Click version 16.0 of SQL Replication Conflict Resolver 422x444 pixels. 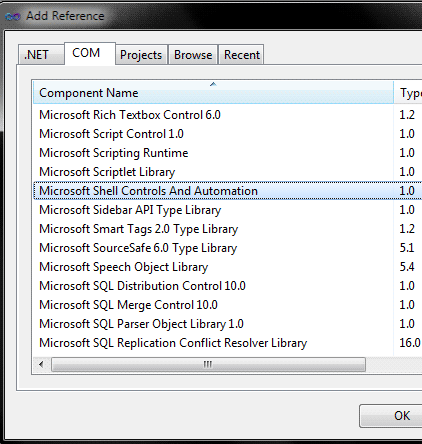[x=410, y=343]
